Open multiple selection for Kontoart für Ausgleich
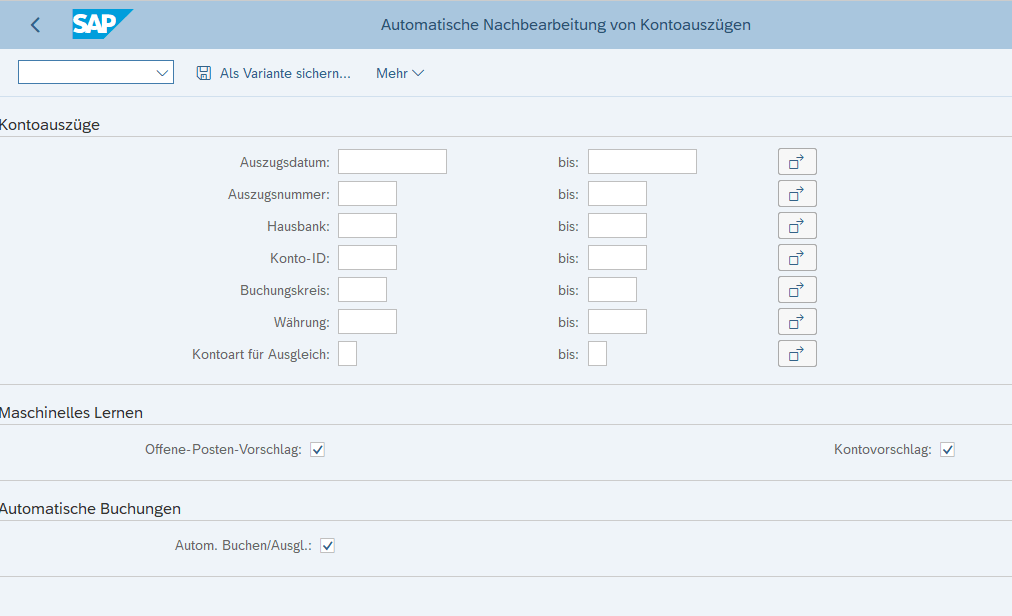Image resolution: width=1012 pixels, height=616 pixels. click(797, 354)
